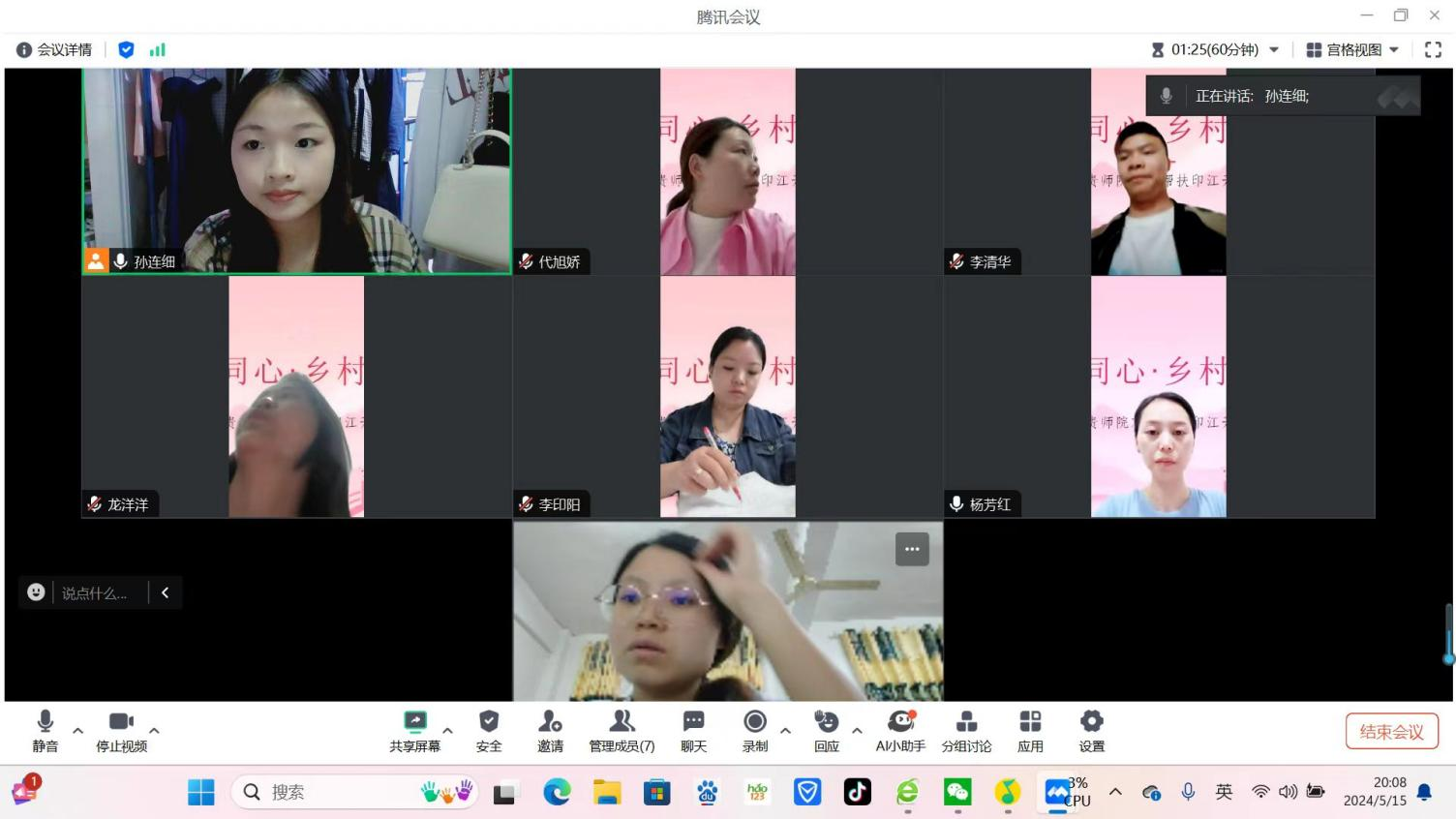This screenshot has width=1456, height=819.
Task: Open the 回应 reactions menu
Action: tap(826, 731)
